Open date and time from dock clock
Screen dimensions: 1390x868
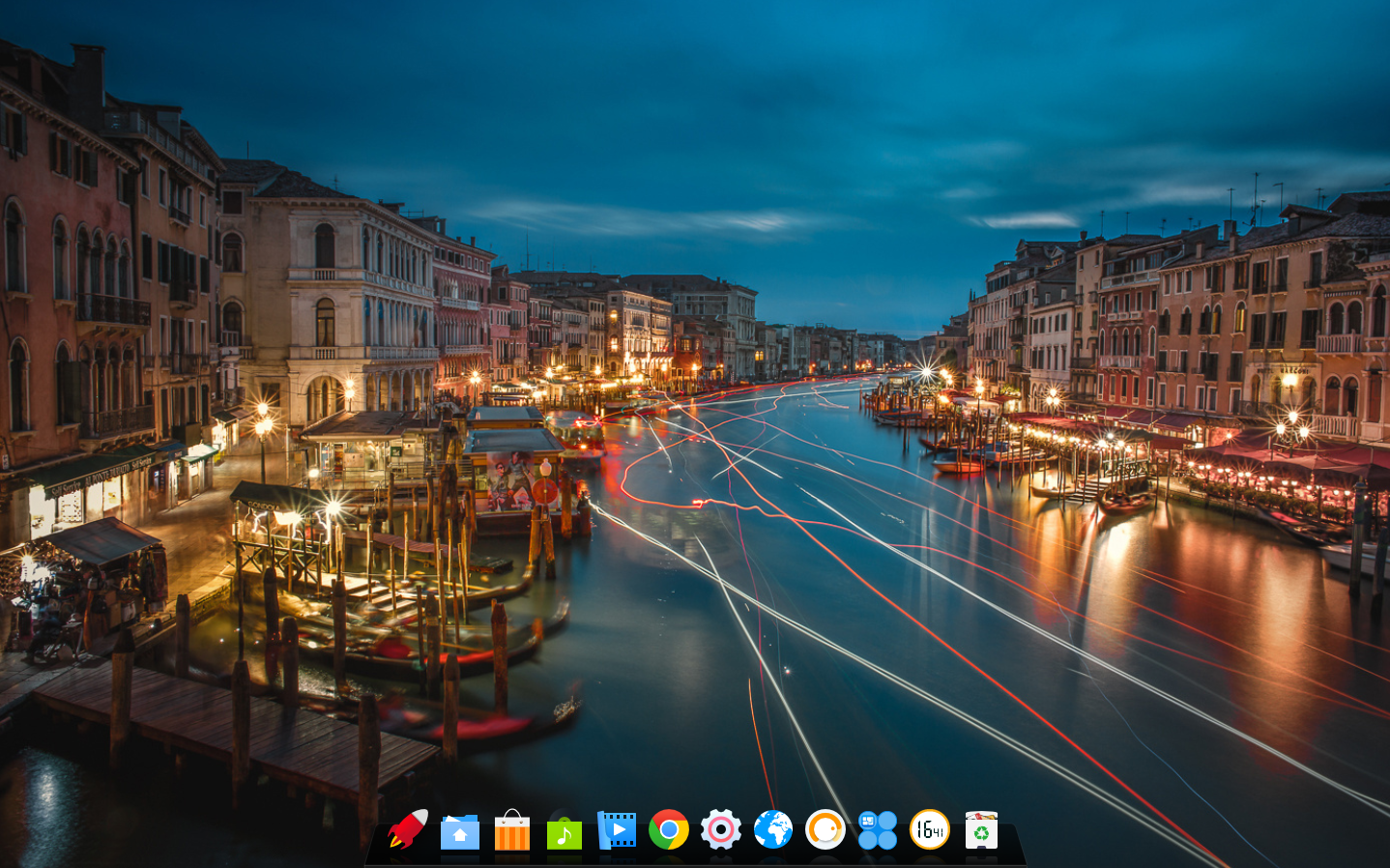point(930,829)
